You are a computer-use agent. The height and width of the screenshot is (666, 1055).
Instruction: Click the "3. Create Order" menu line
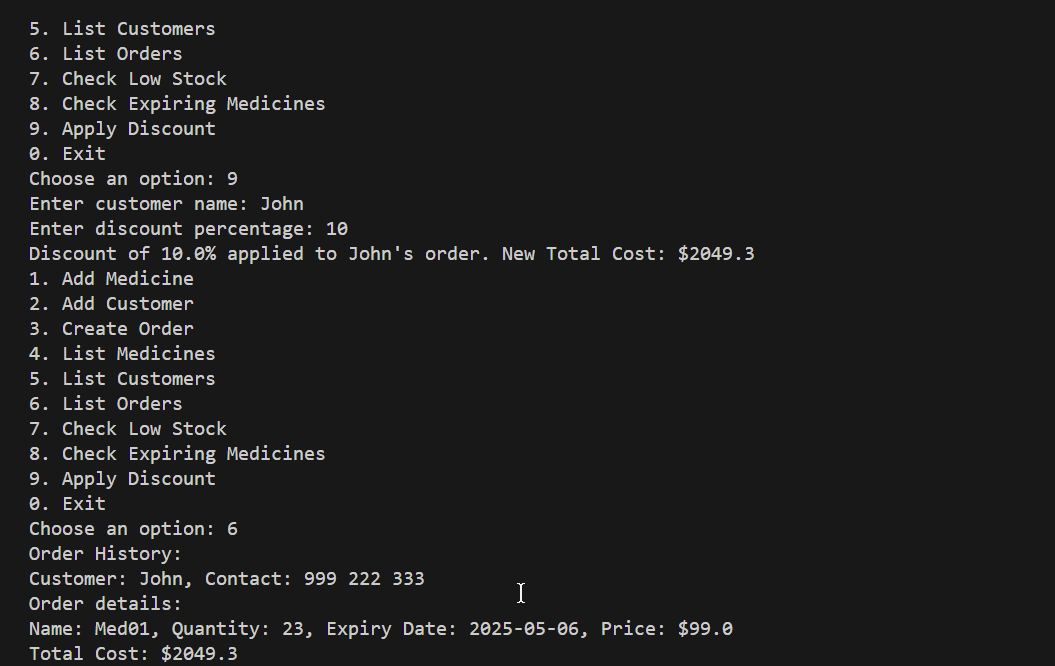tap(111, 329)
